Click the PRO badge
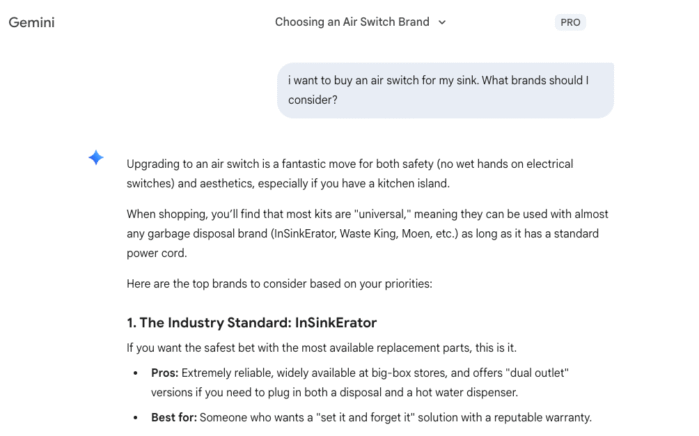The image size is (699, 436). click(570, 22)
